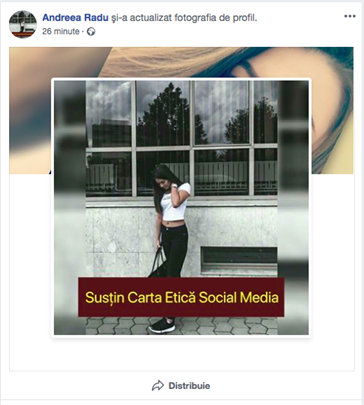
Task: Click Andreea Radu's small round avatar
Action: (23, 24)
